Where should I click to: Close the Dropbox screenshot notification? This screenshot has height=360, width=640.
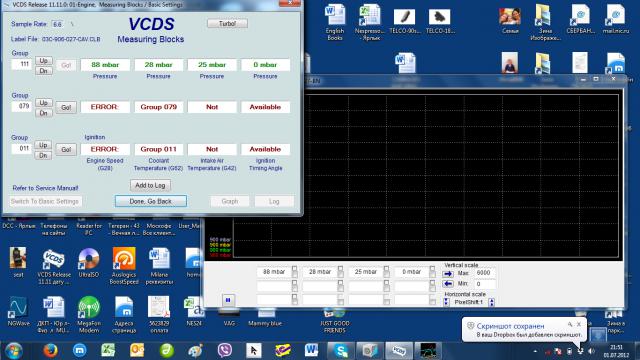coord(579,324)
